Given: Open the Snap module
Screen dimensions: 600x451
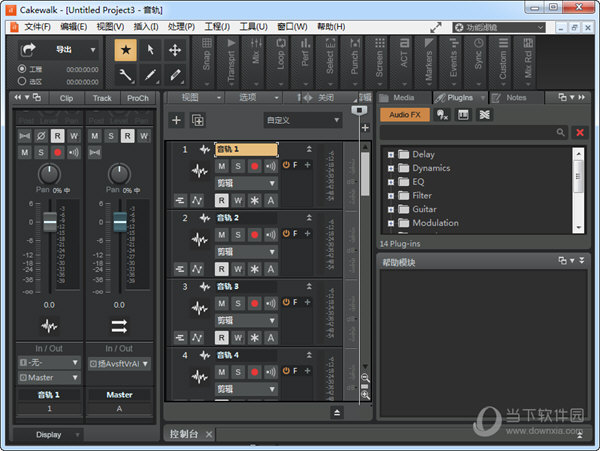Looking at the screenshot, I should [x=207, y=62].
